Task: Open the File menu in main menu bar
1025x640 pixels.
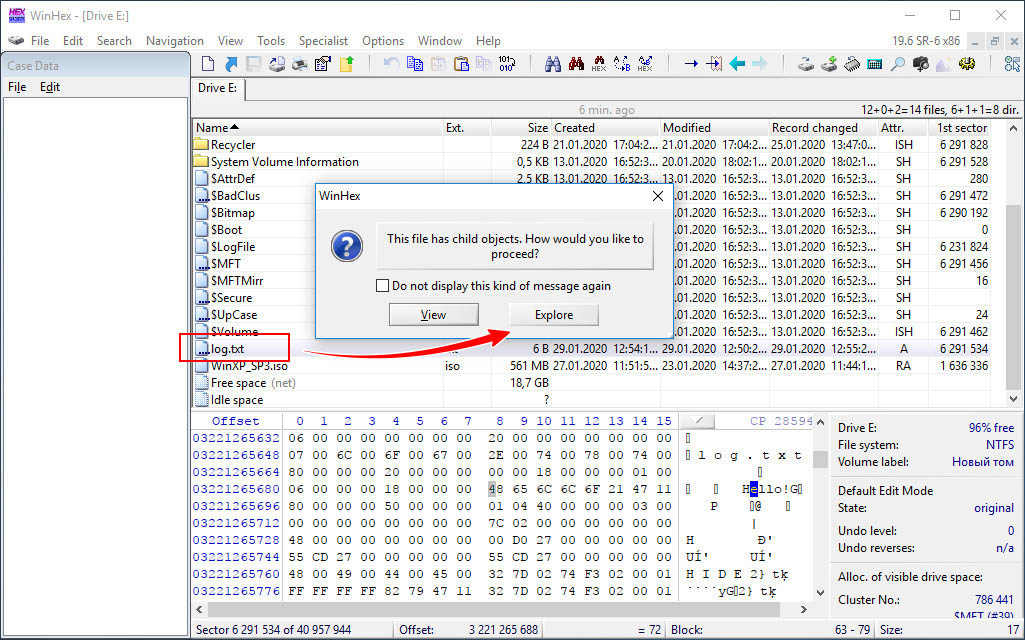Action: click(x=40, y=41)
